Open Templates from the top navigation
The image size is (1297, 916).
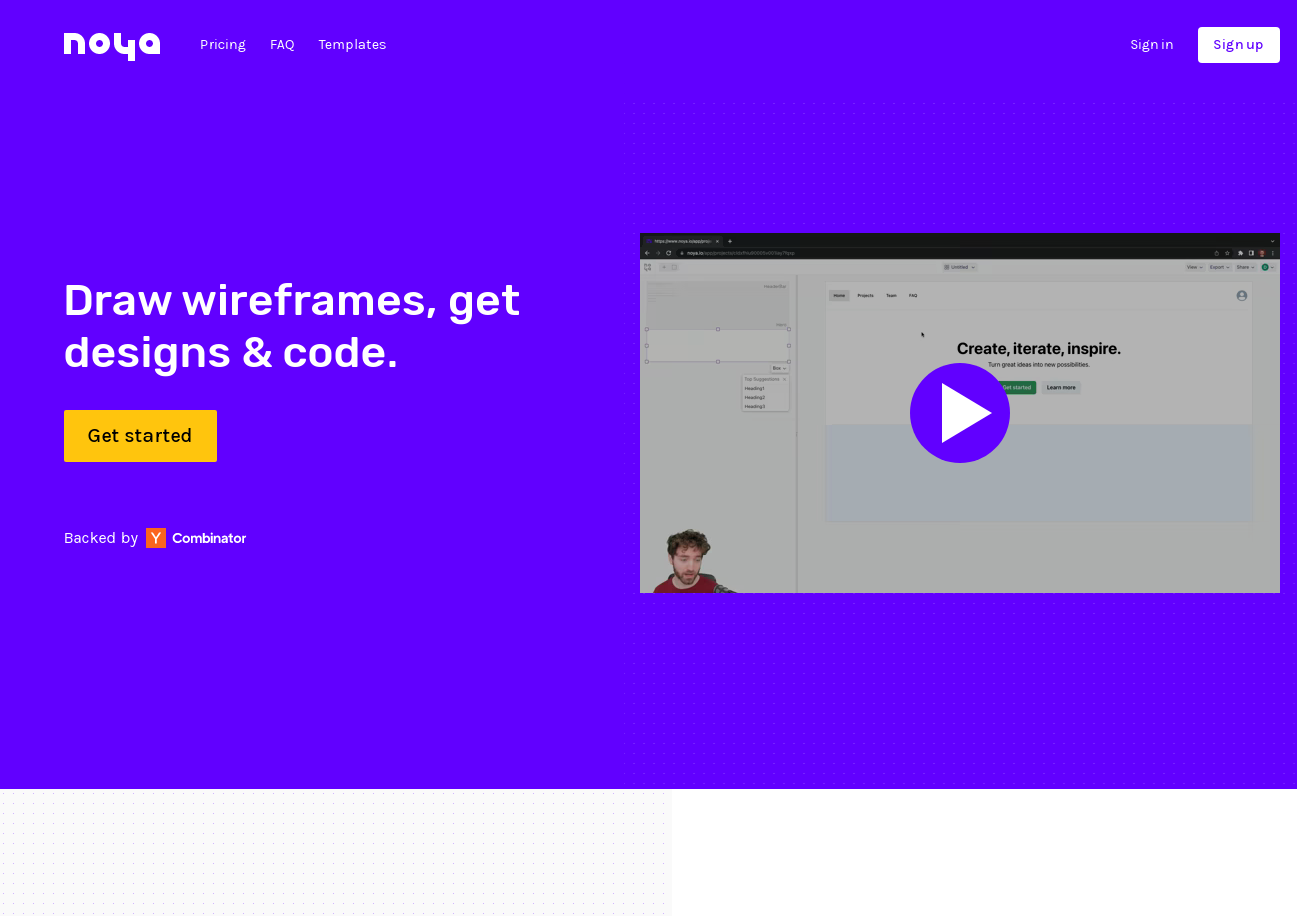click(x=352, y=45)
